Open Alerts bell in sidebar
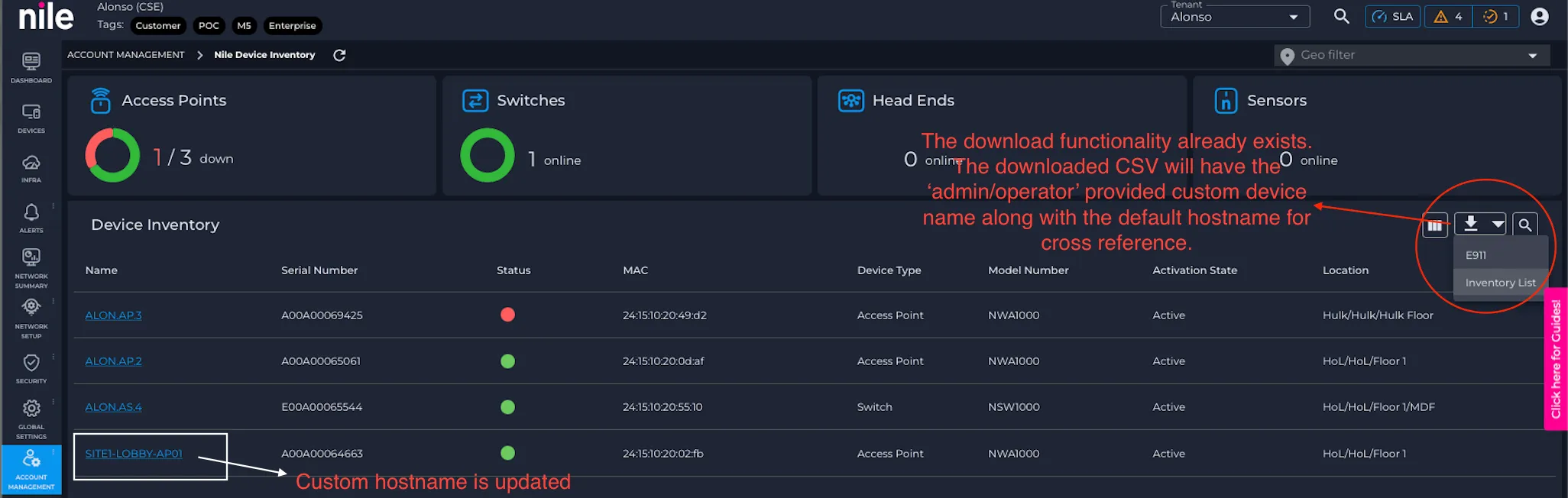The height and width of the screenshot is (498, 1568). click(x=31, y=218)
